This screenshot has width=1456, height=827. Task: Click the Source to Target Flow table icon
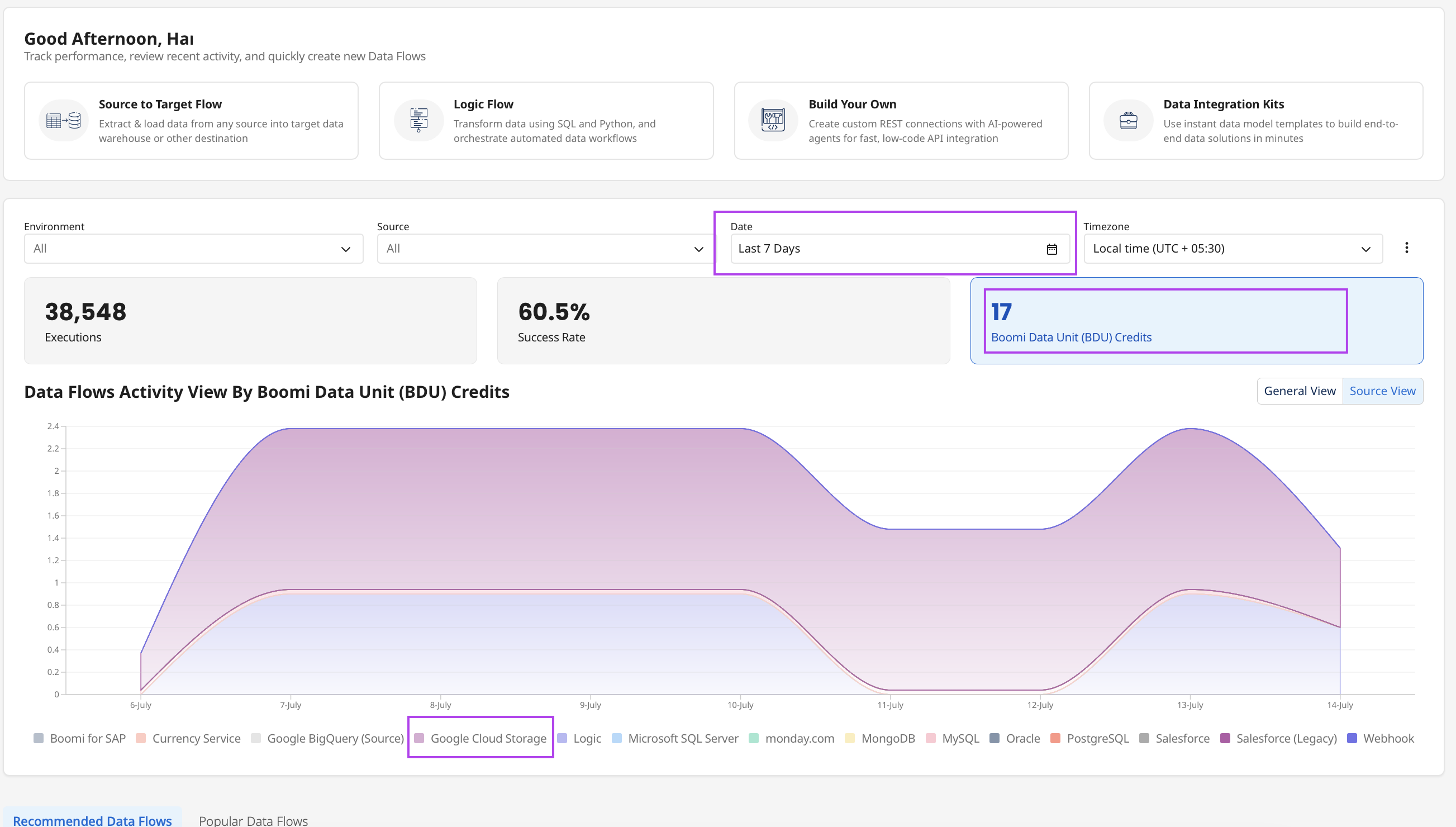(64, 120)
